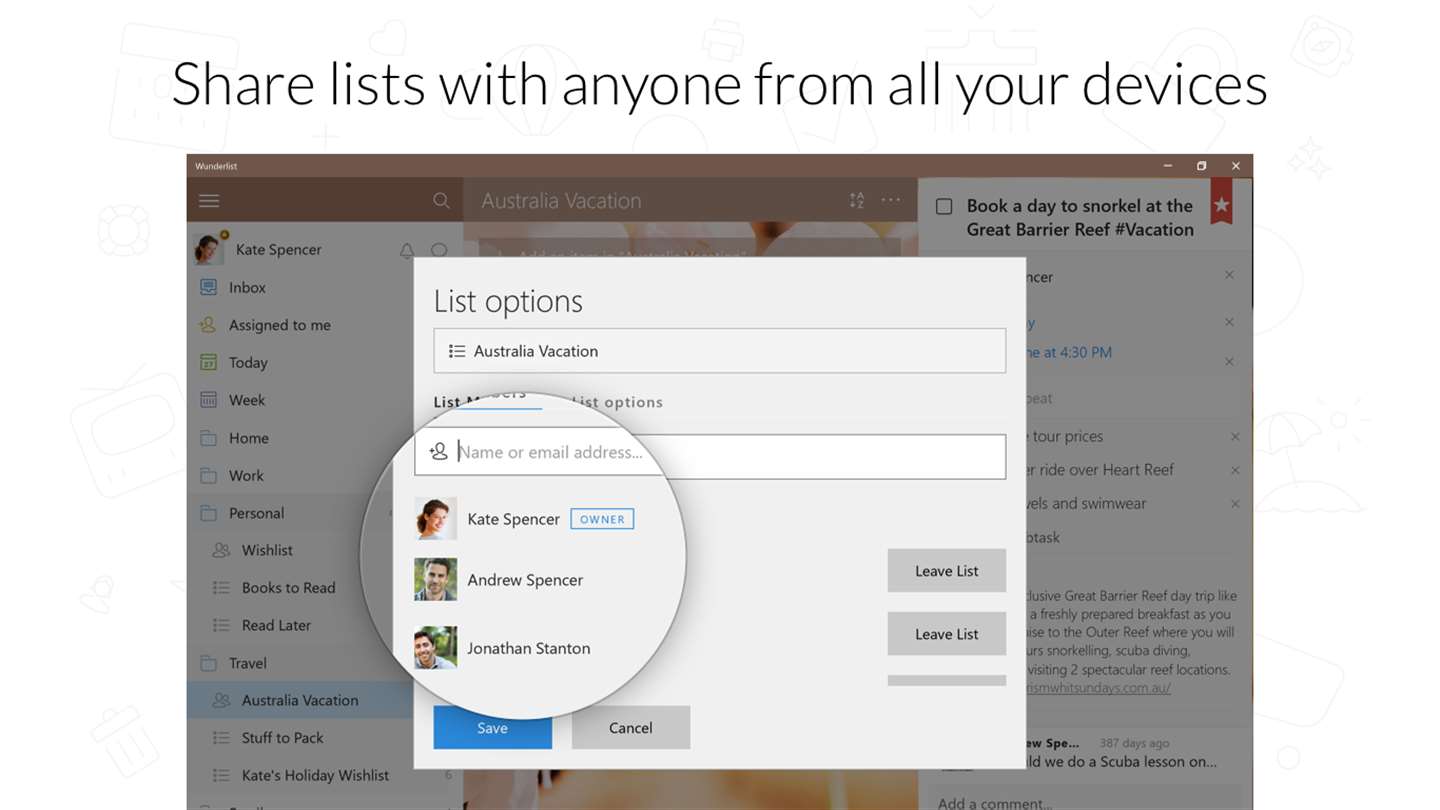Click the Books to Read list icon
Screen dimensions: 1440x810
coord(221,588)
